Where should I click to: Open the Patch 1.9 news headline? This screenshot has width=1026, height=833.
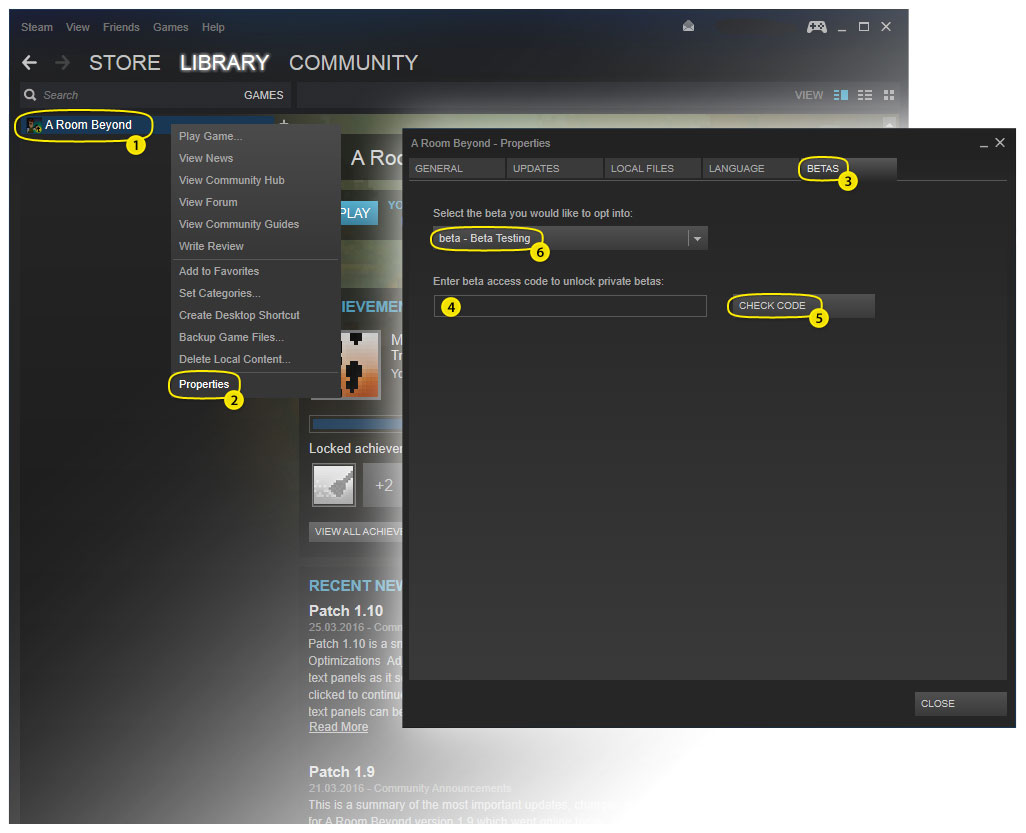(342, 771)
